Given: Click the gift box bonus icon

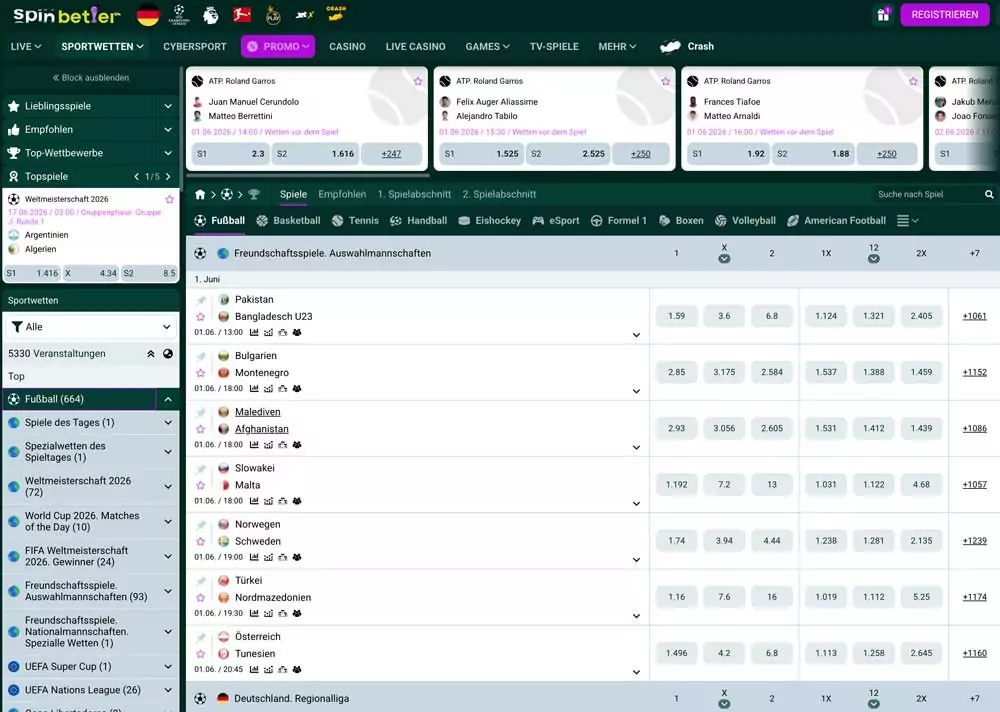Looking at the screenshot, I should click(883, 14).
